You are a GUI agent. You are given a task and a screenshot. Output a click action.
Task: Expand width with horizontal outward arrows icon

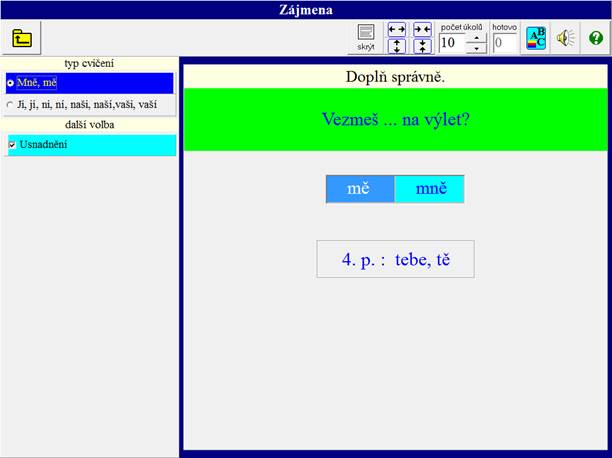(x=397, y=30)
